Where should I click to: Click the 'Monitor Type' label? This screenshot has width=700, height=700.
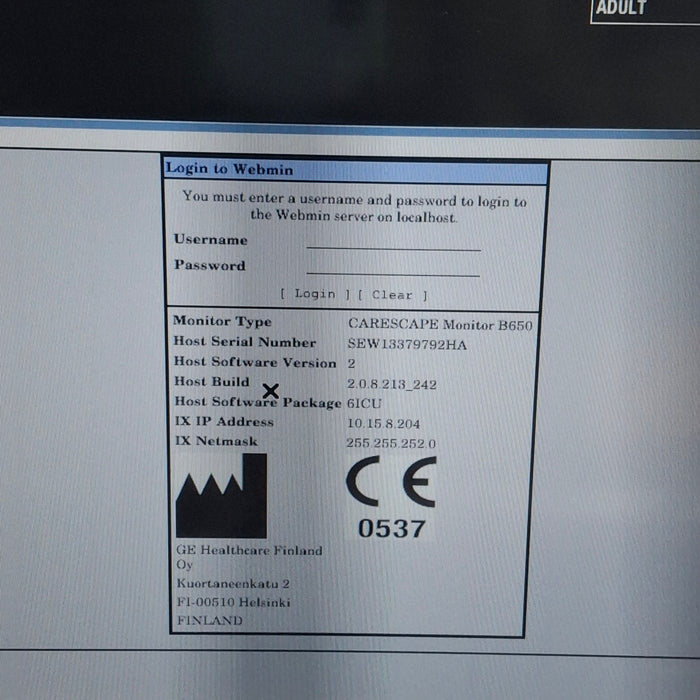point(222,321)
